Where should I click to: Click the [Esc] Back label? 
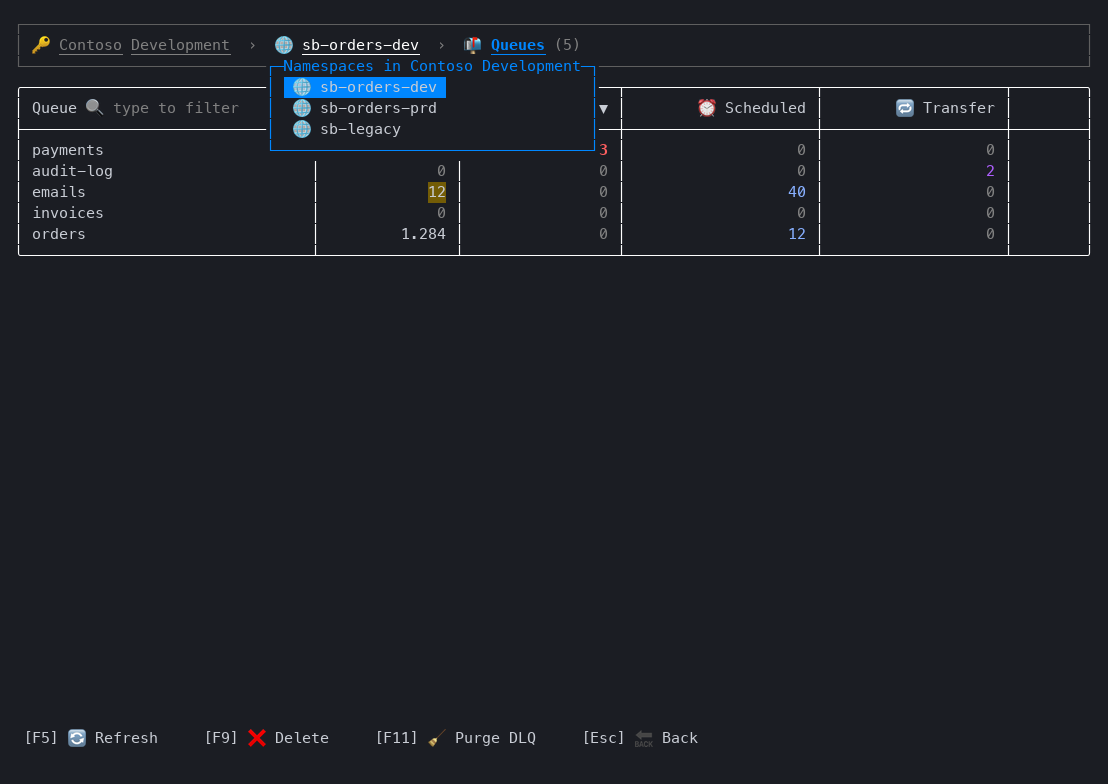640,737
